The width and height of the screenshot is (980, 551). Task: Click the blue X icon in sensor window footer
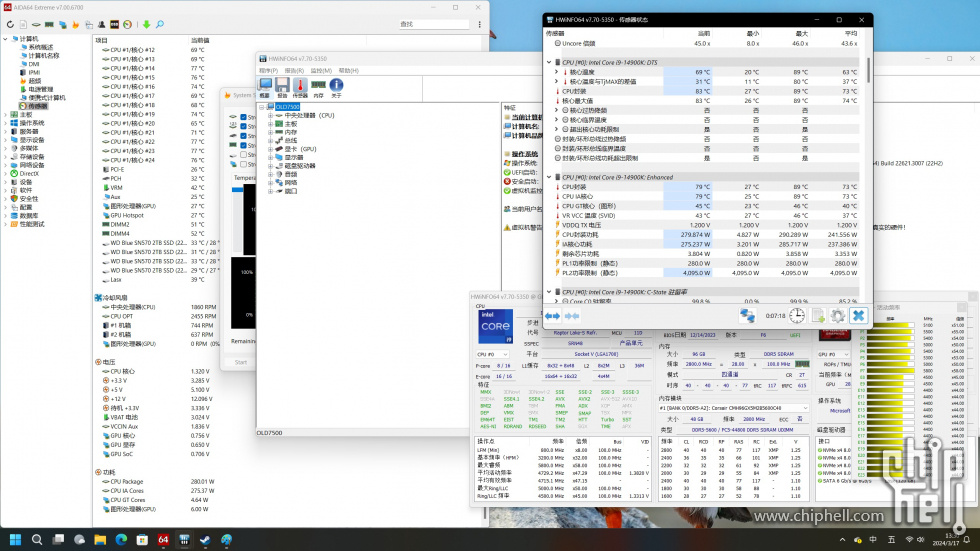coord(859,316)
